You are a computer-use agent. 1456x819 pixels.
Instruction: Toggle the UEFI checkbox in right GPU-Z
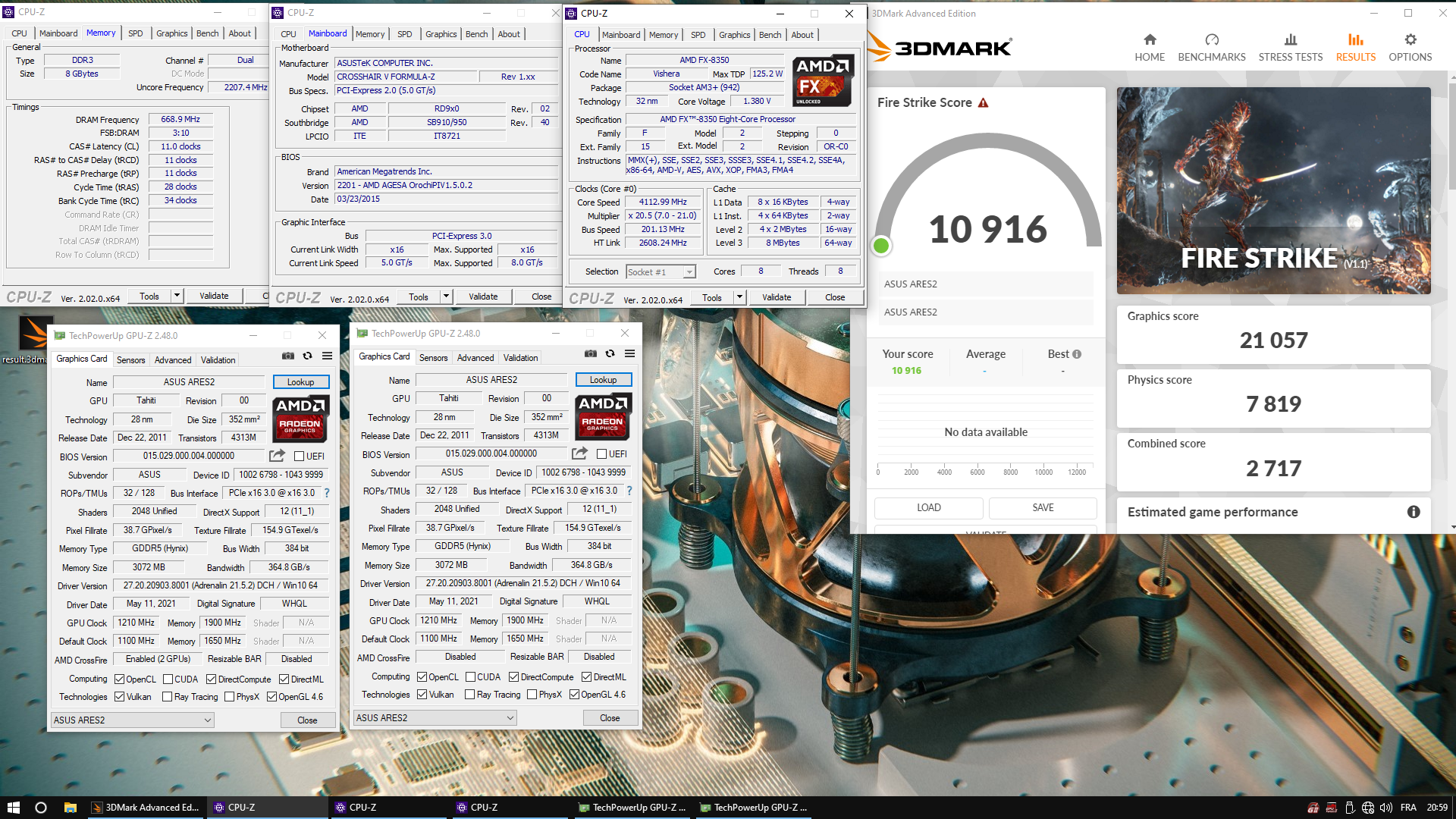point(601,454)
